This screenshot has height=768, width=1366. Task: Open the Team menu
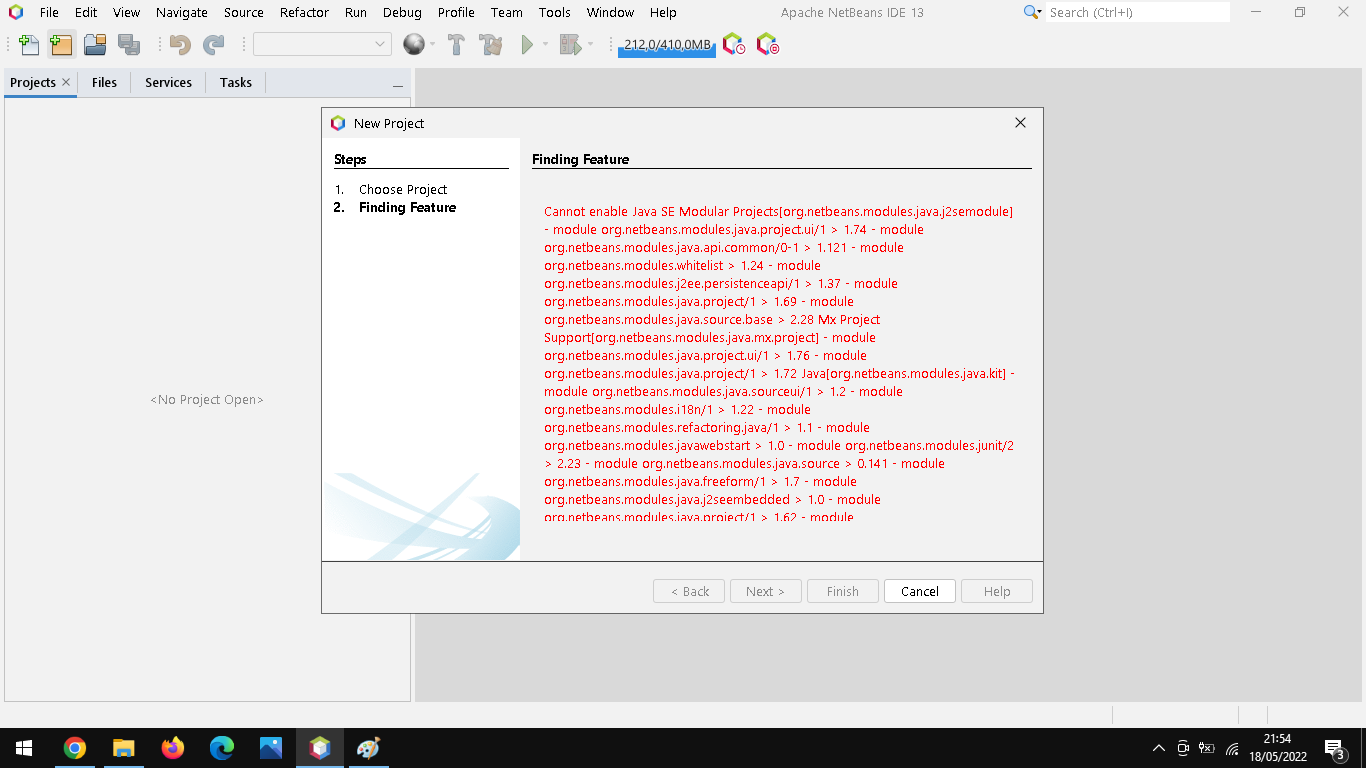coord(507,13)
